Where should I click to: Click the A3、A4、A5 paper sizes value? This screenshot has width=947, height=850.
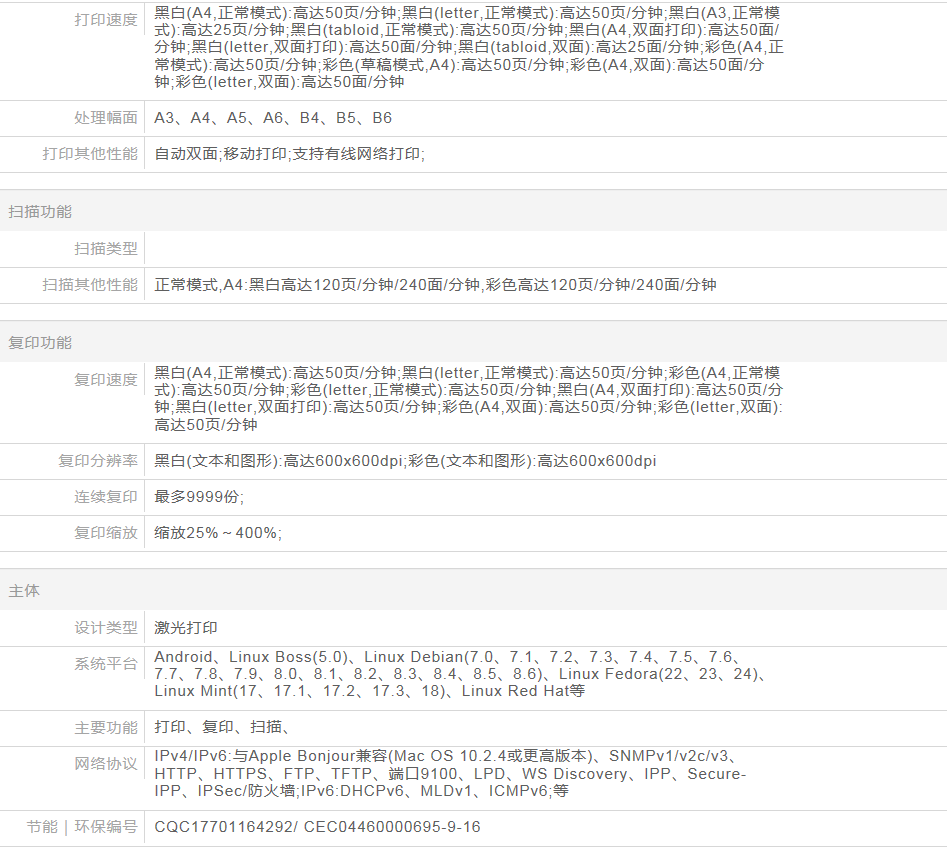[272, 118]
